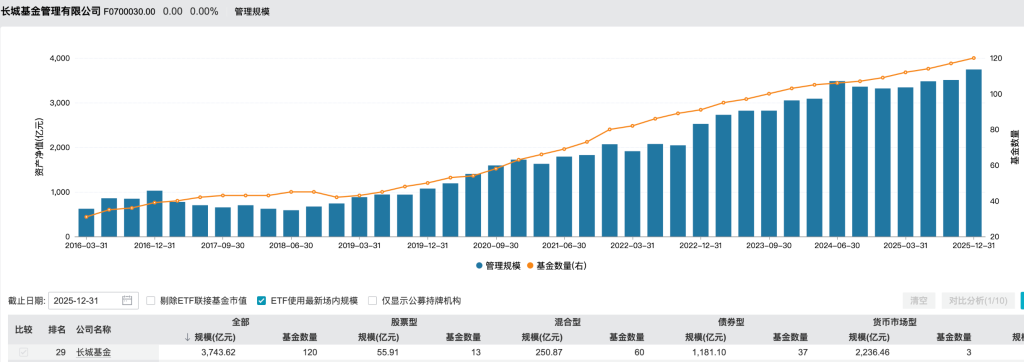Enable 仅显示公募持牌机构 checkbox
This screenshot has width=1024, height=362.
pyautogui.click(x=373, y=301)
